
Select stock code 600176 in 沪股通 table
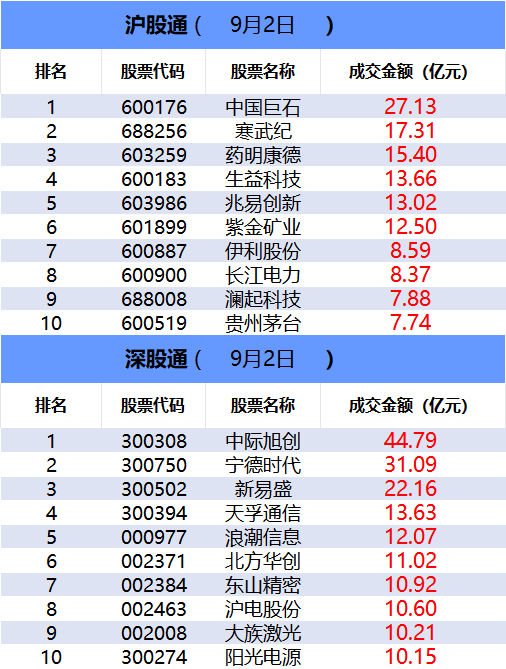(154, 107)
